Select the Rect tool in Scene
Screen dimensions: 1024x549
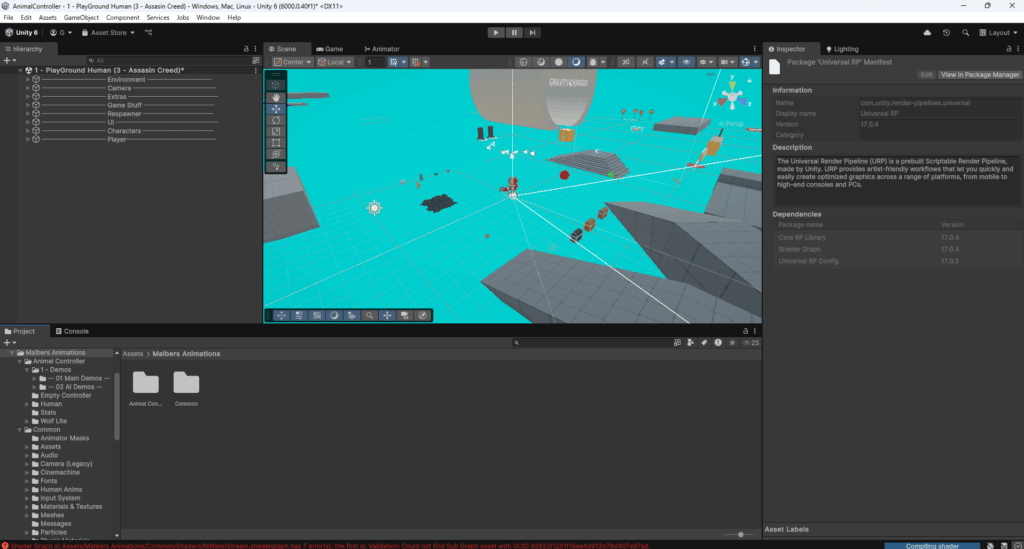click(276, 142)
